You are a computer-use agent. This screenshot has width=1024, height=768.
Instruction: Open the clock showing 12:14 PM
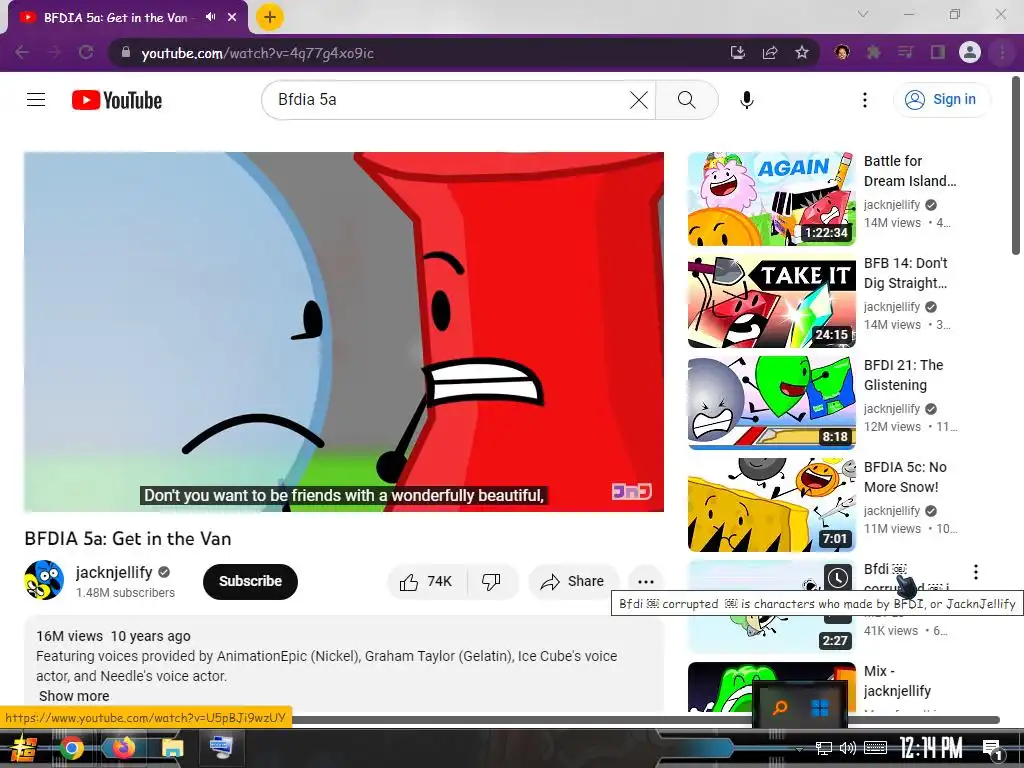click(x=931, y=748)
